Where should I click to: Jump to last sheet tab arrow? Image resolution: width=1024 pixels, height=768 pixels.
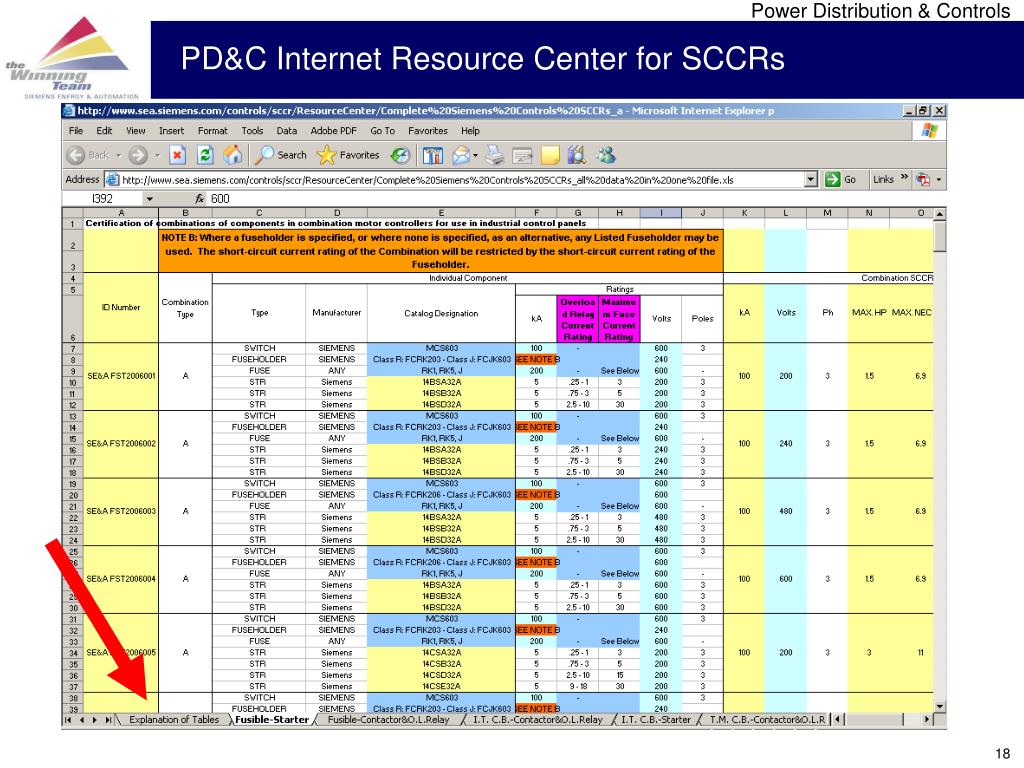pyautogui.click(x=108, y=720)
